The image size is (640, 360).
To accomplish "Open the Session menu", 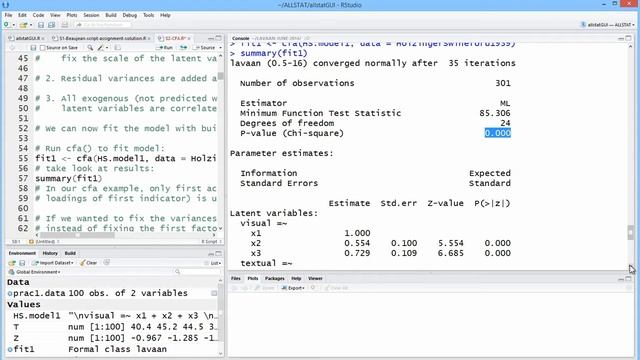I will pos(91,15).
